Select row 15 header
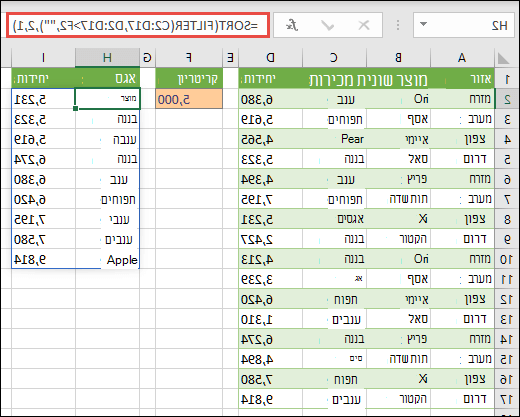 [x=507, y=359]
